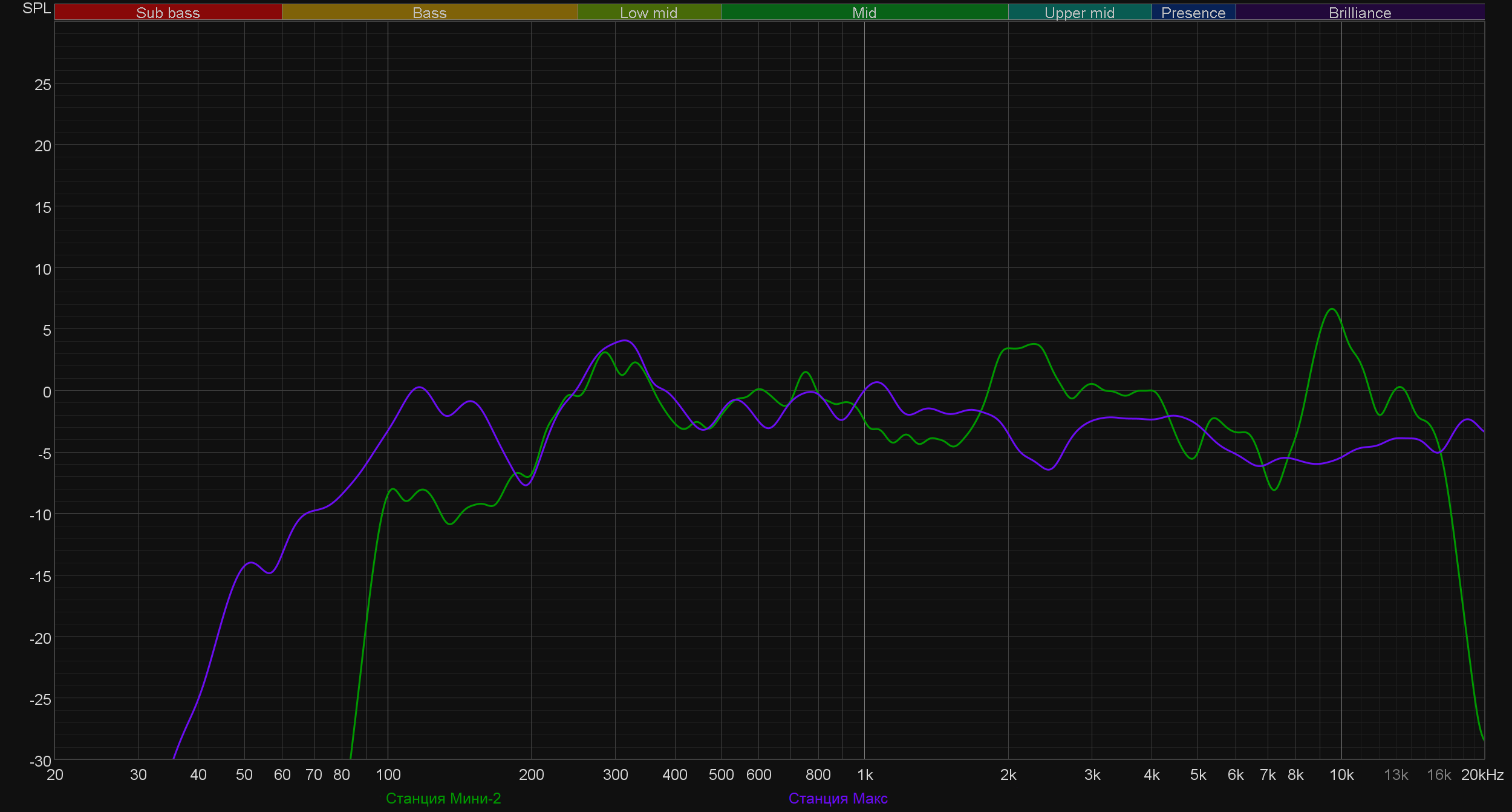Select the Low mid band header
Image resolution: width=1512 pixels, height=812 pixels.
648,13
